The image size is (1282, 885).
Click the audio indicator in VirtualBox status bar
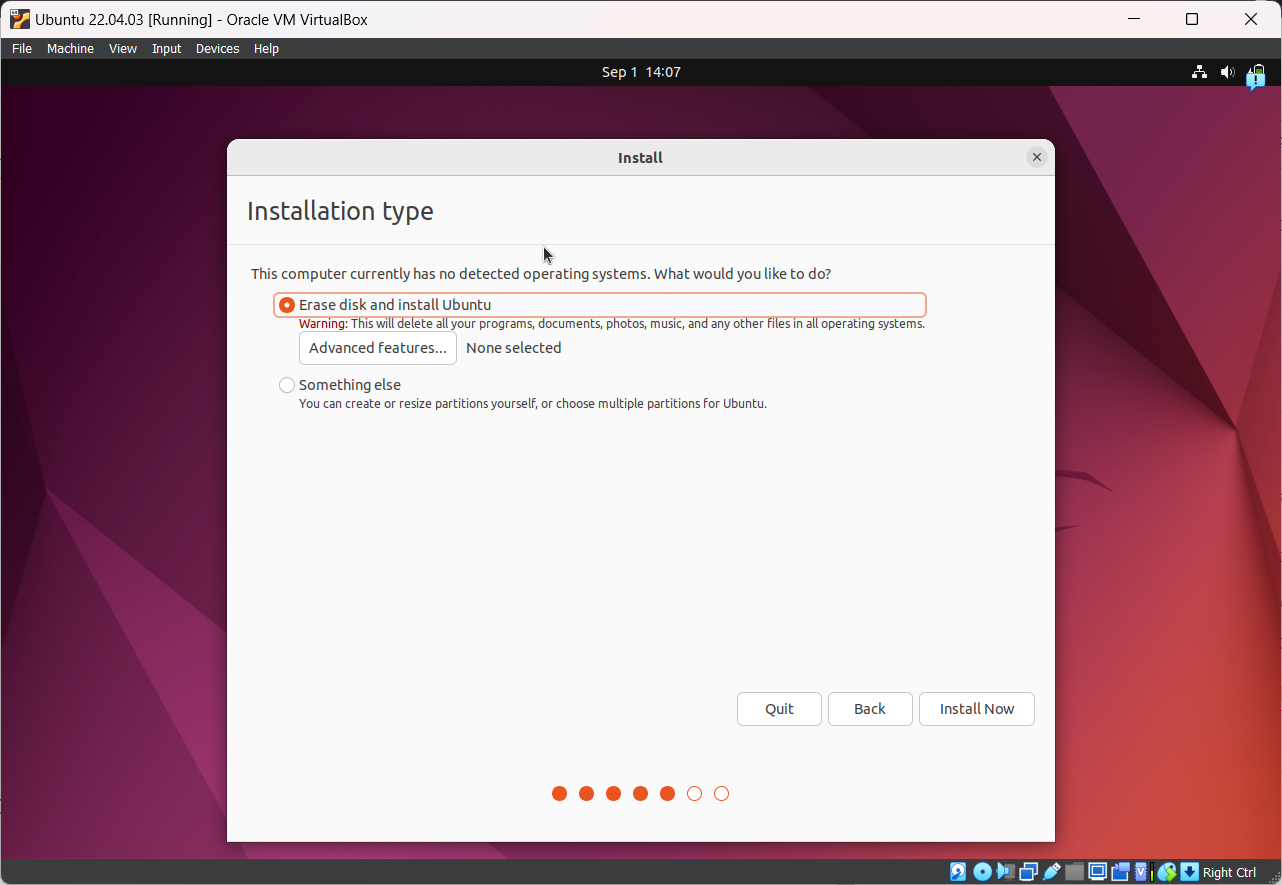point(1005,872)
